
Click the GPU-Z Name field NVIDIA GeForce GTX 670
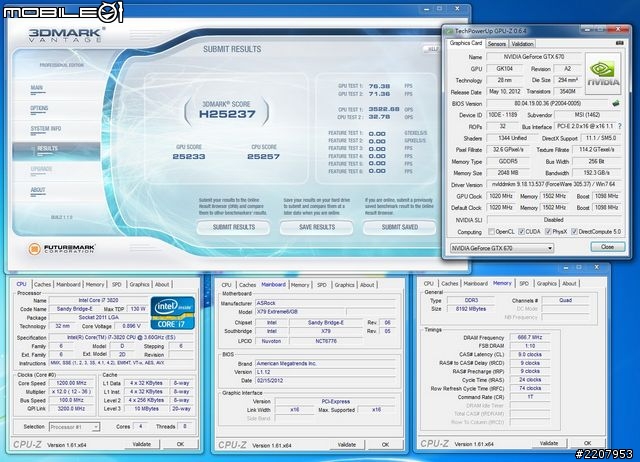pyautogui.click(x=533, y=57)
